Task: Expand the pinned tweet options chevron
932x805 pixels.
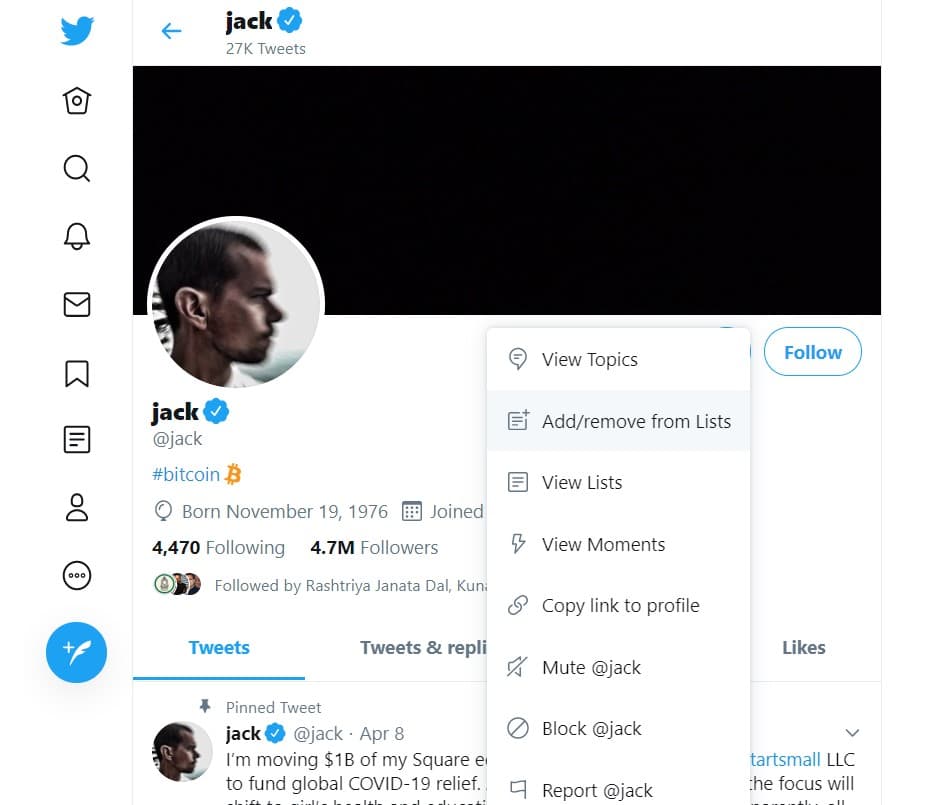Action: [852, 732]
